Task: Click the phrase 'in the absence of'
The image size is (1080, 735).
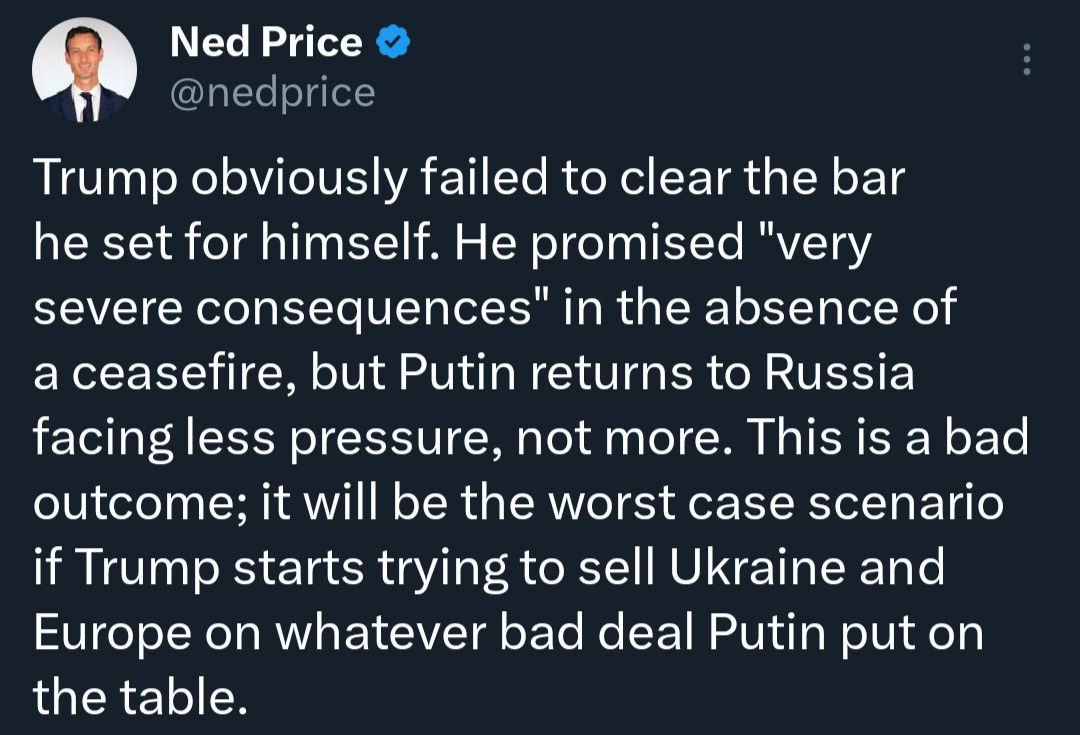Action: (x=760, y=308)
